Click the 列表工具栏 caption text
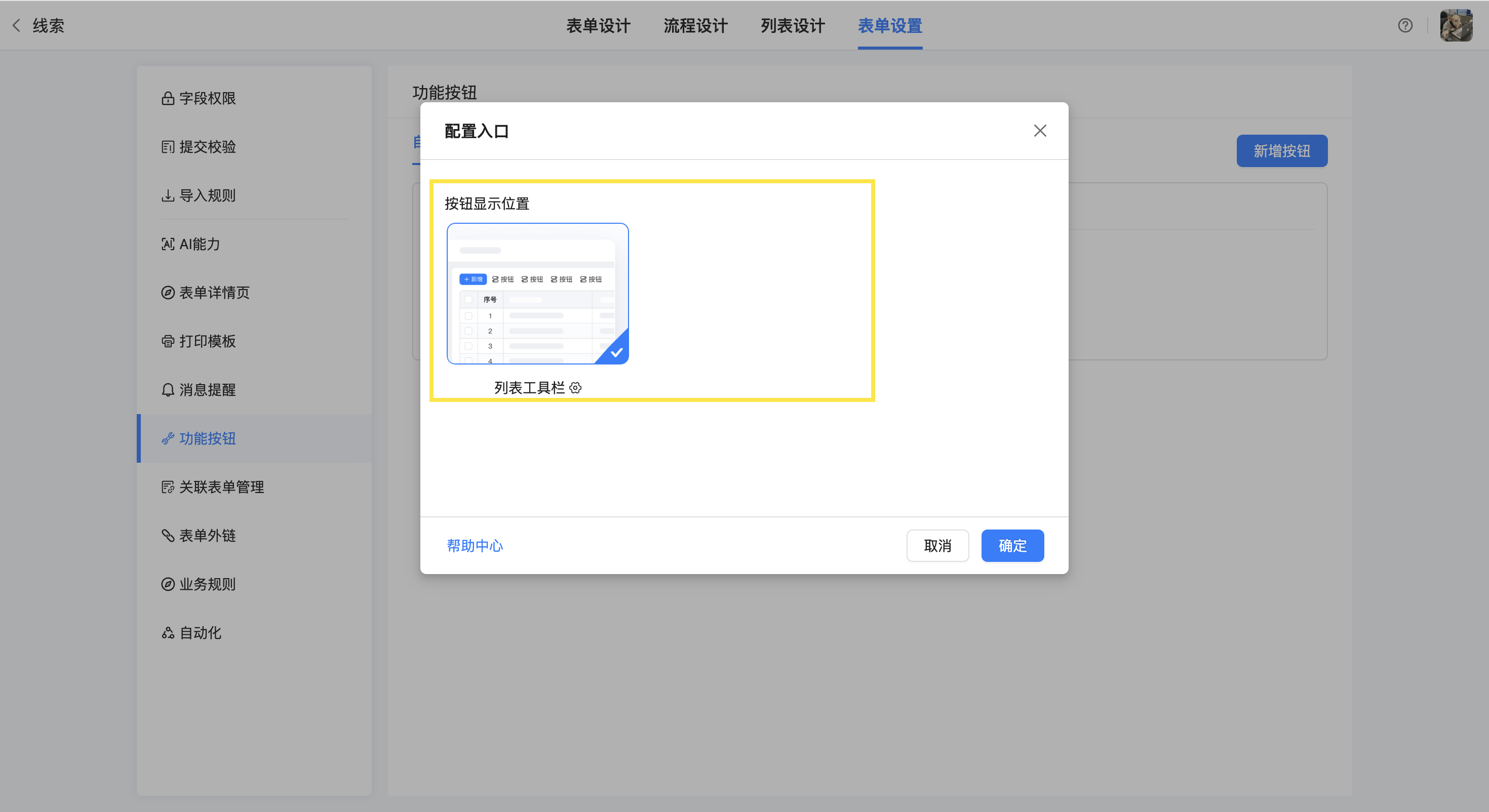This screenshot has height=812, width=1489. tap(529, 388)
